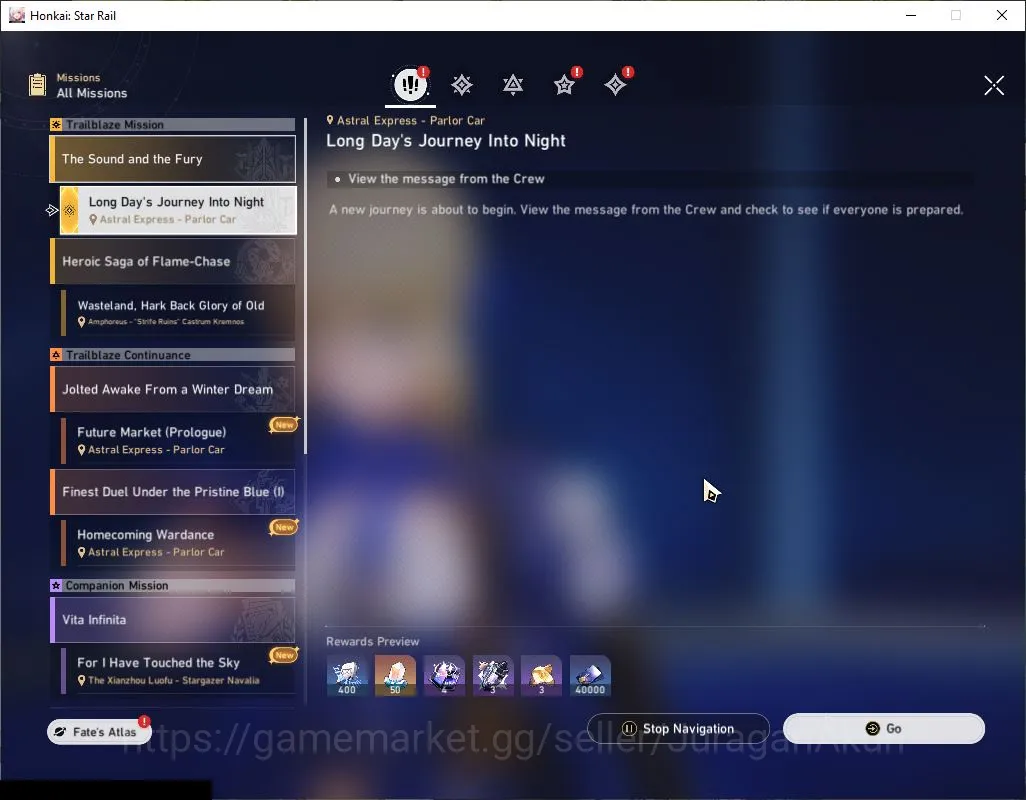This screenshot has width=1026, height=800.
Task: Collapse the Companion Mission section header
Action: pos(173,585)
